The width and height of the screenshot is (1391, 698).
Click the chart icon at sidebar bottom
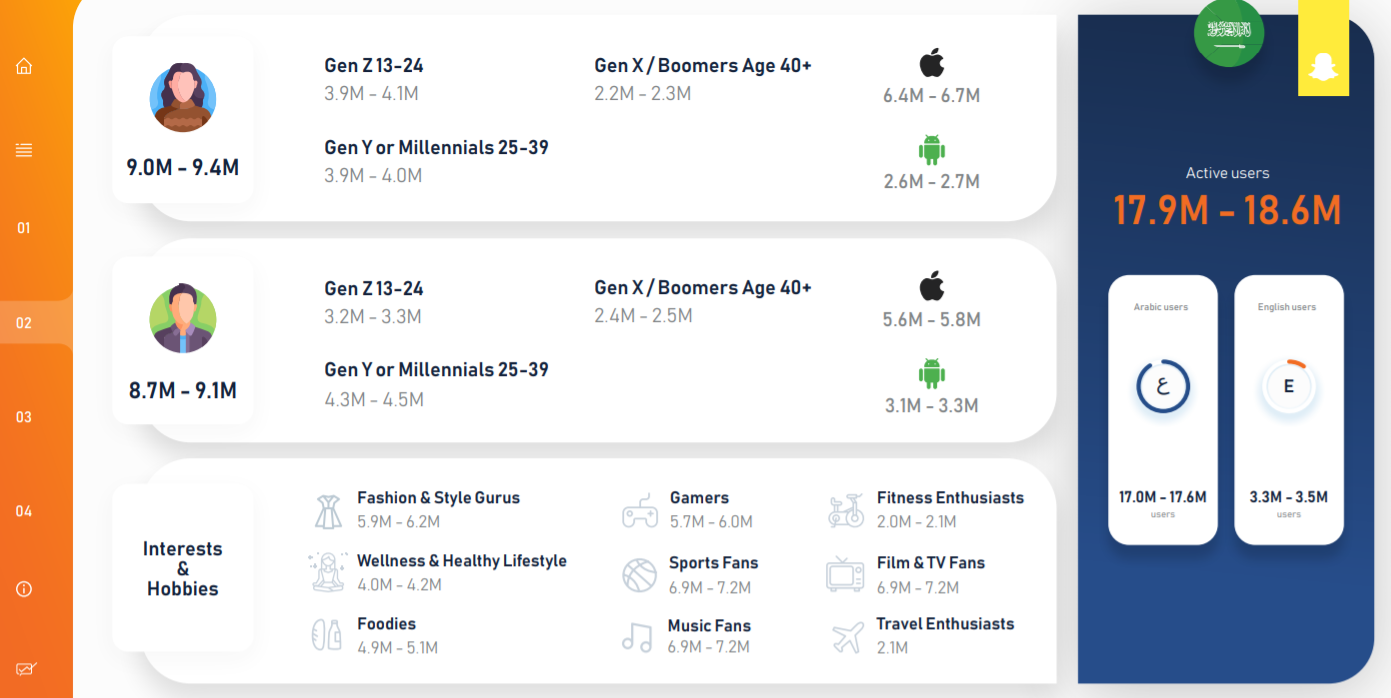(25, 669)
